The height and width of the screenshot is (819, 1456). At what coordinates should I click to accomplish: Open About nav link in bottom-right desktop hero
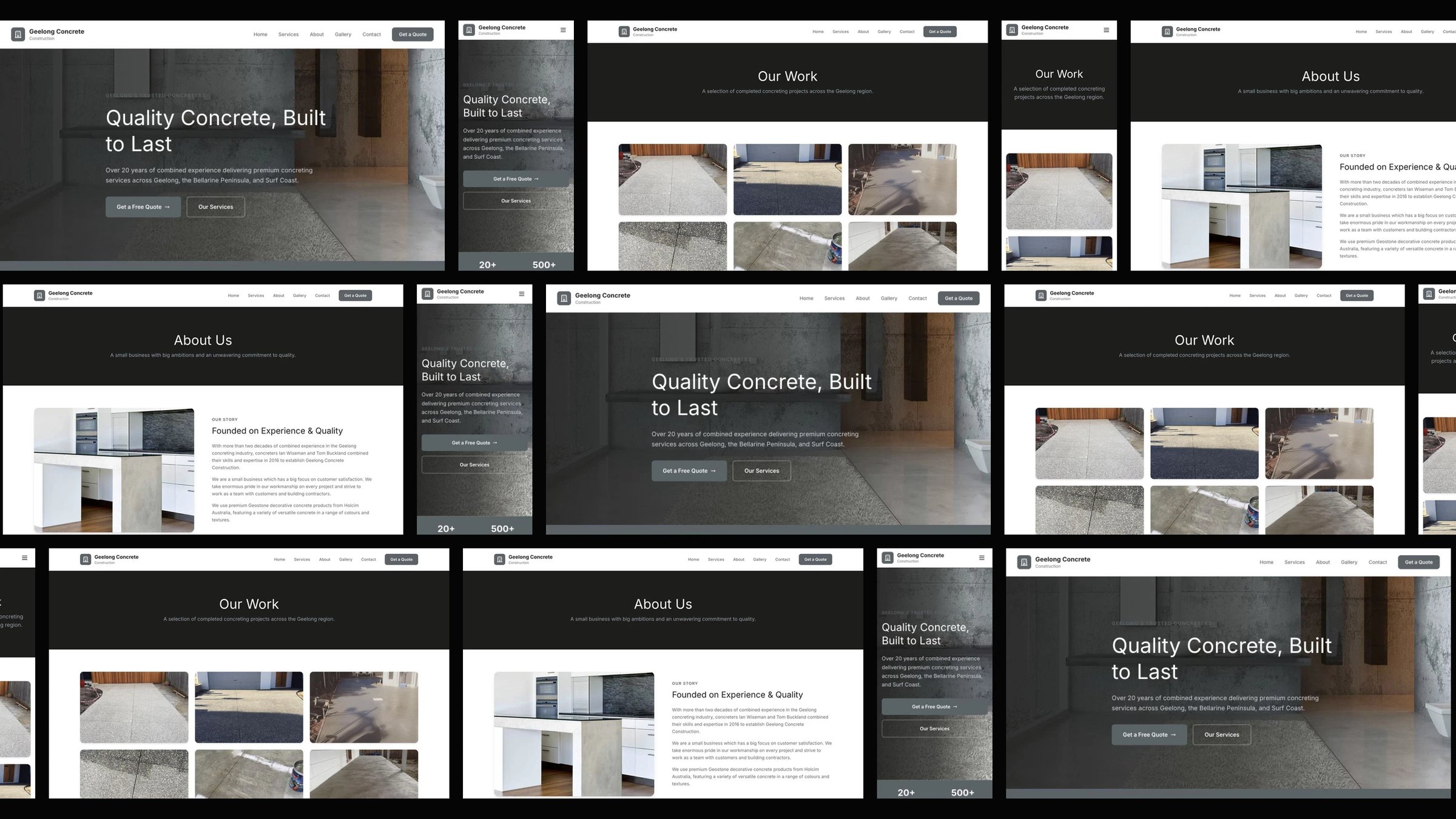pos(1323,562)
